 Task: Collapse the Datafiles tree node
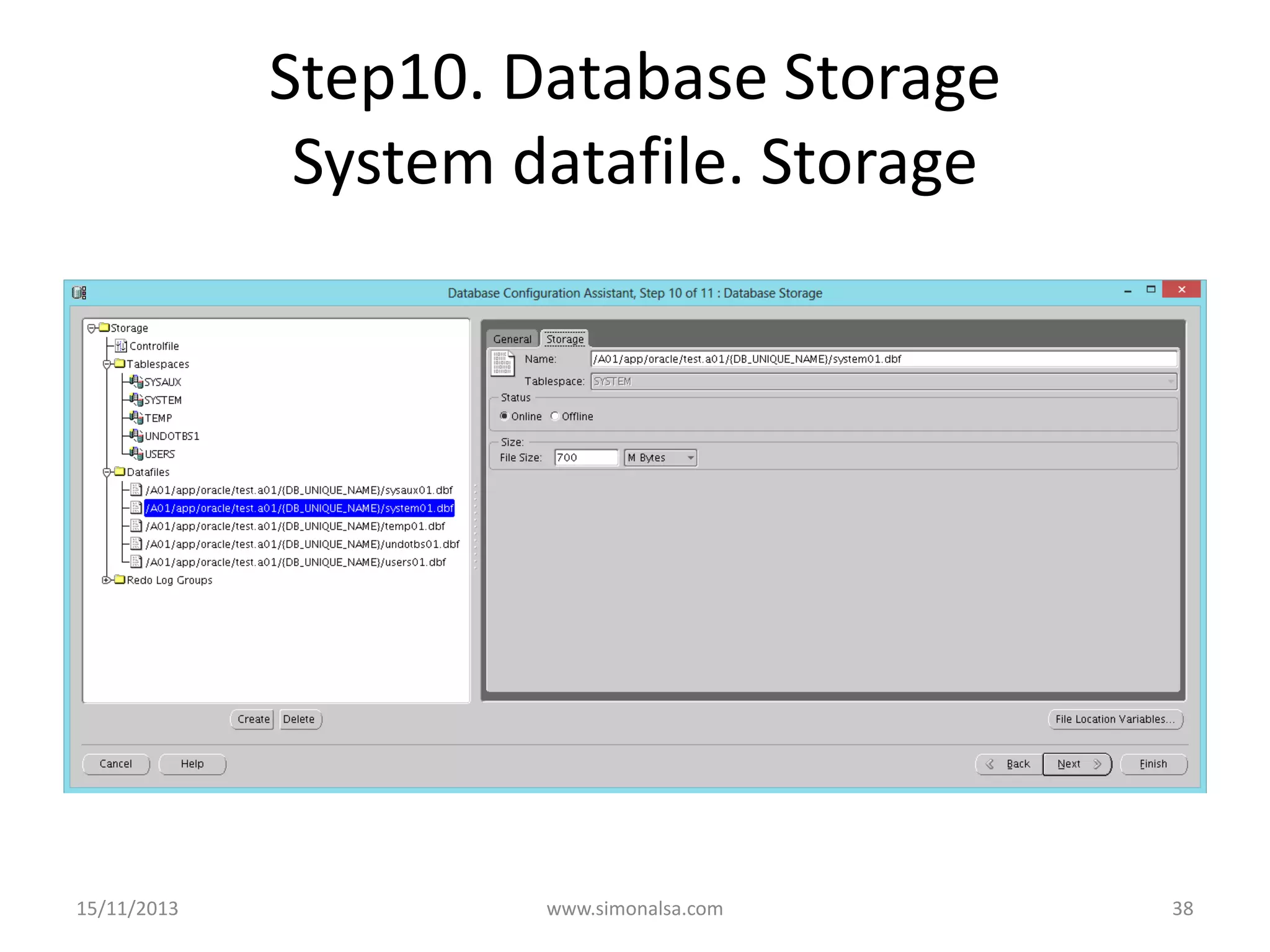107,472
